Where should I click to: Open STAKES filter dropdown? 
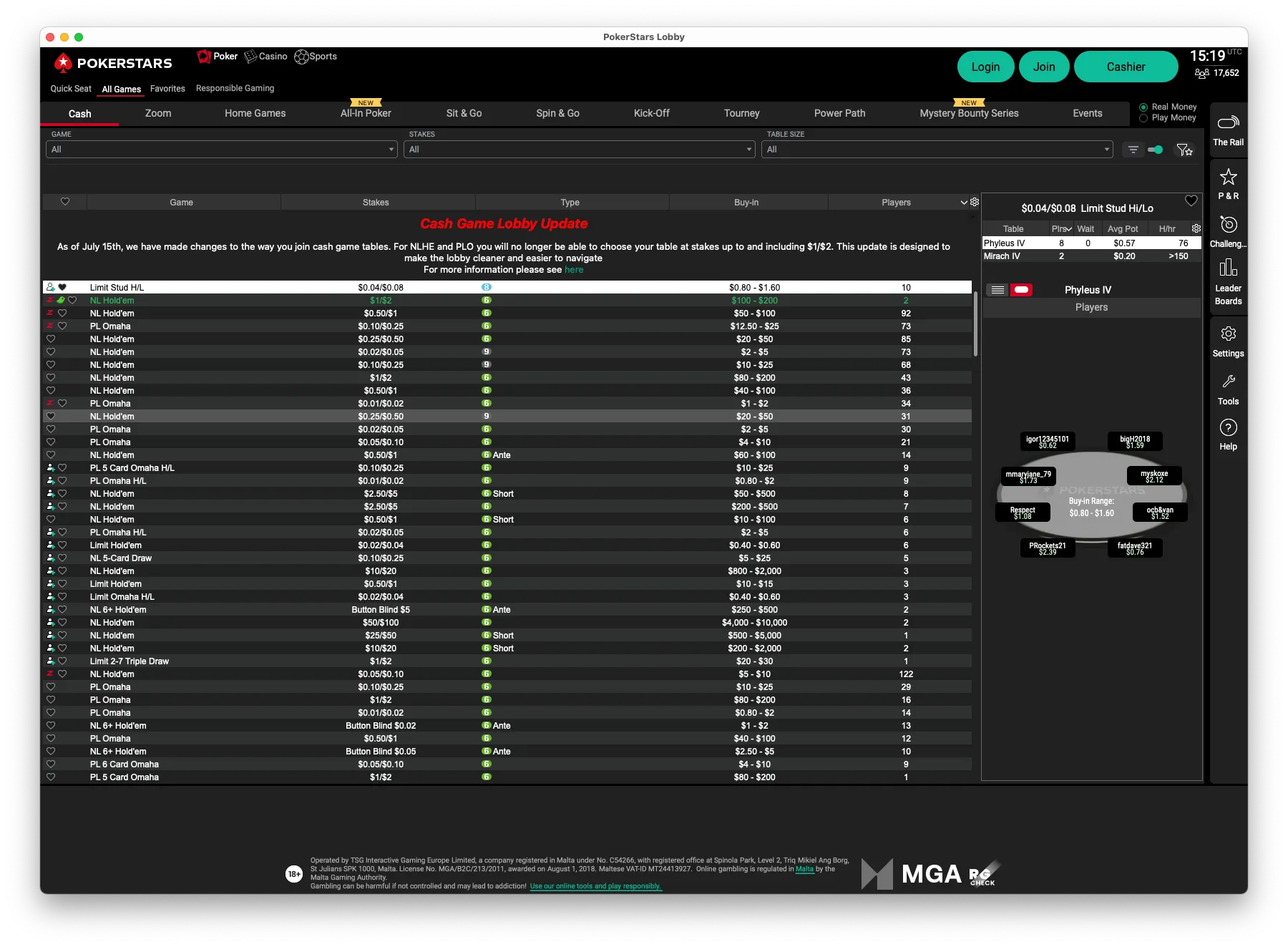580,150
